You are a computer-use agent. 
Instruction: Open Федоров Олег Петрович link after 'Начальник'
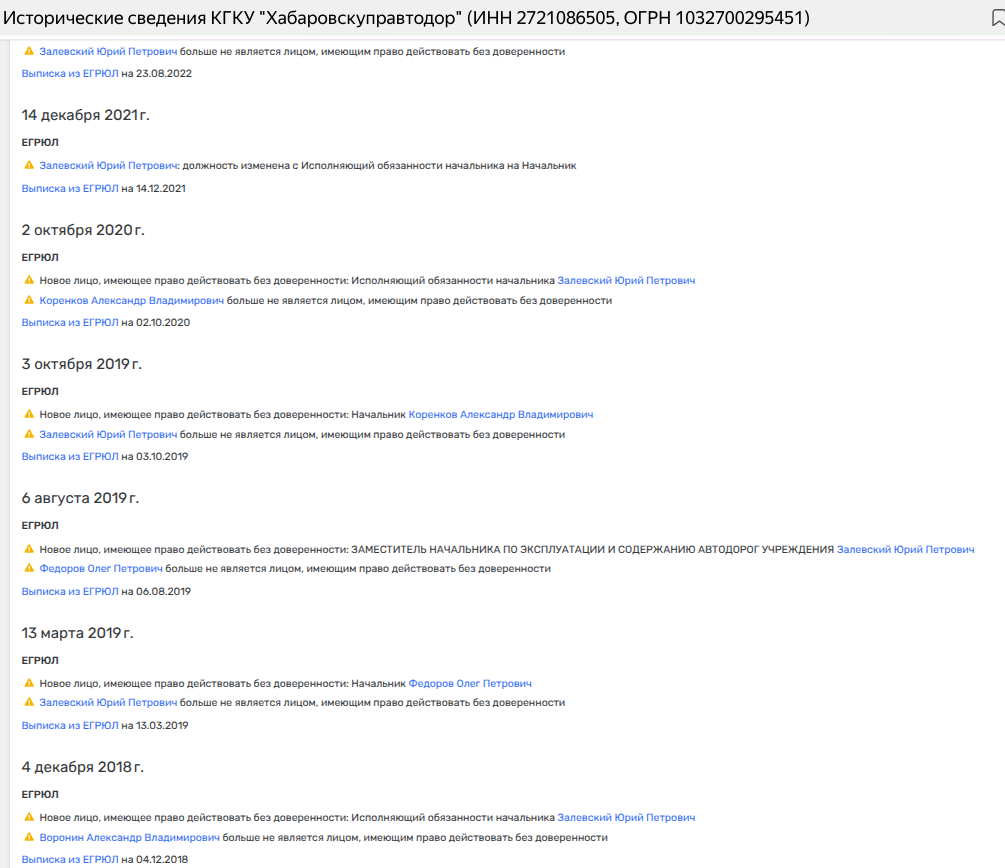tap(470, 683)
